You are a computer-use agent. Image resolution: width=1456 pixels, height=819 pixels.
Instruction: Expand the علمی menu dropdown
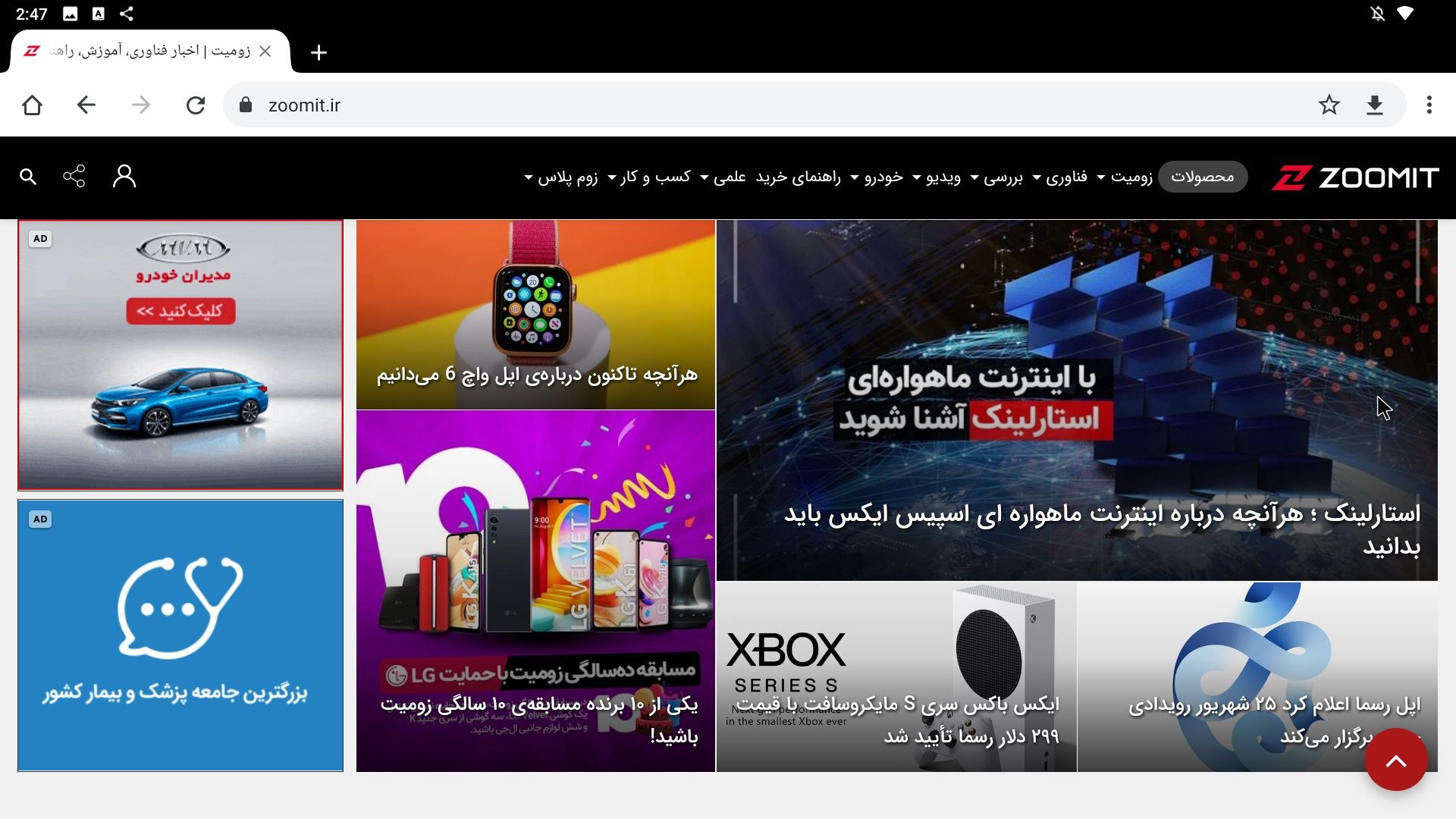pyautogui.click(x=723, y=177)
